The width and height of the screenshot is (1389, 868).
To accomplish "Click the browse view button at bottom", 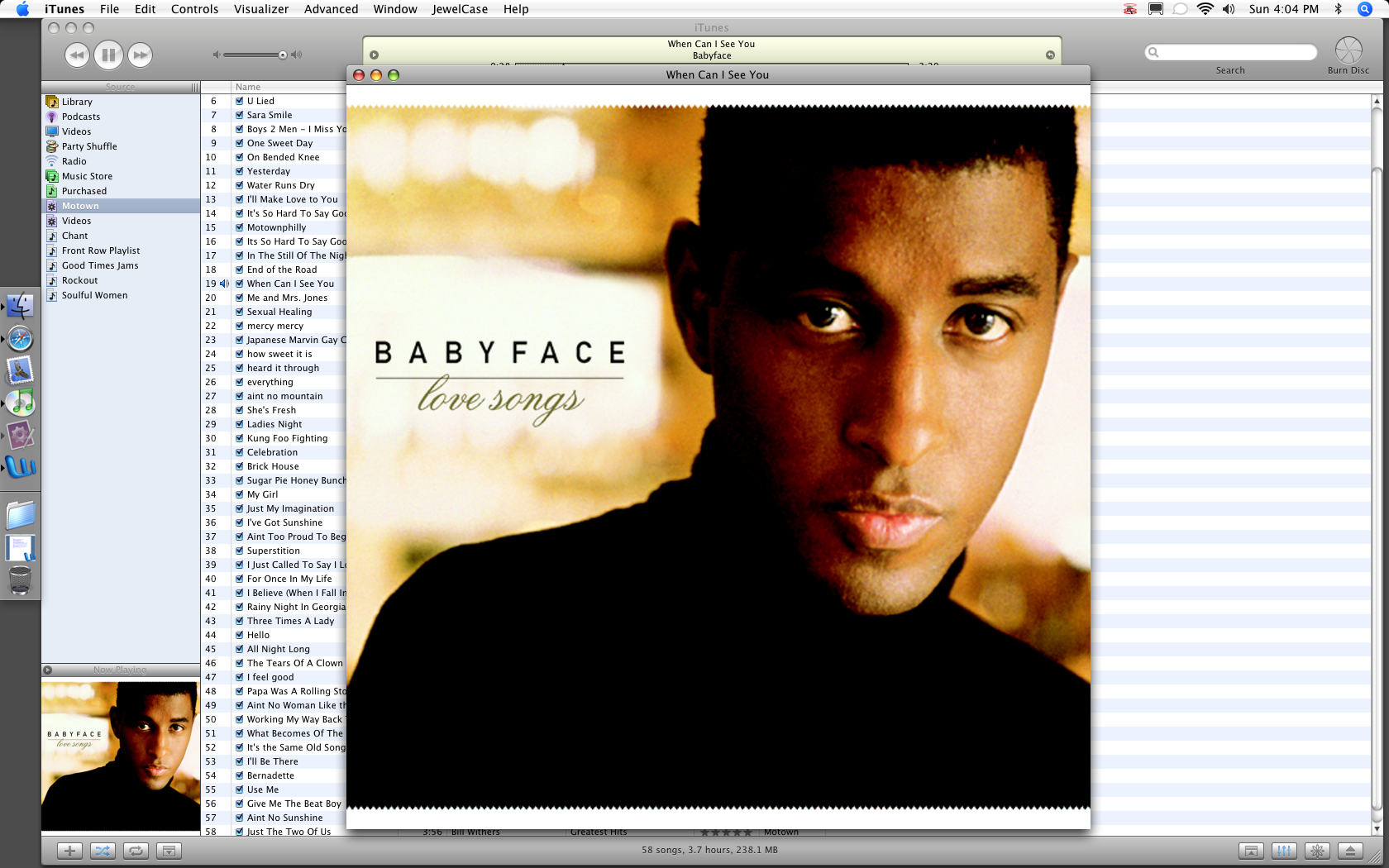I will coord(1251,851).
